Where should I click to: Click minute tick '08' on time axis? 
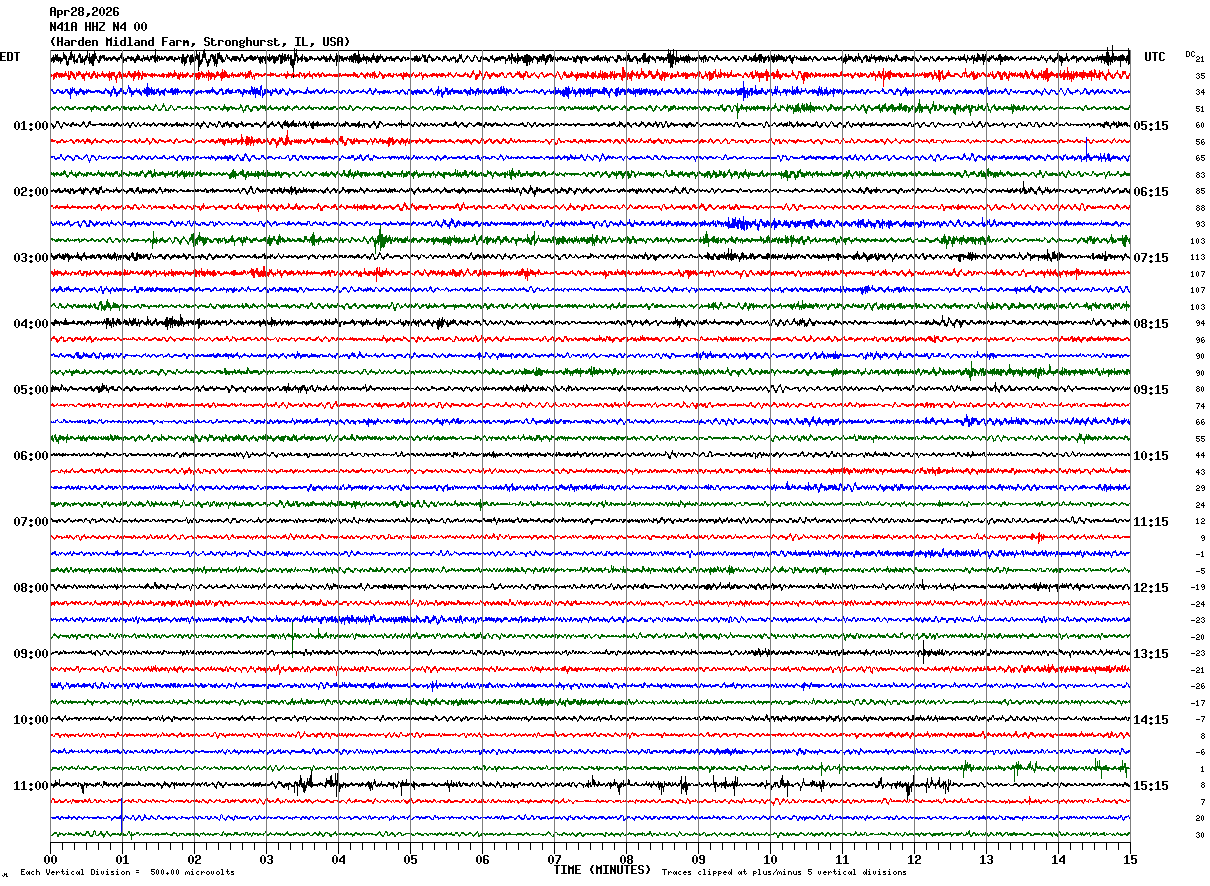pos(626,859)
